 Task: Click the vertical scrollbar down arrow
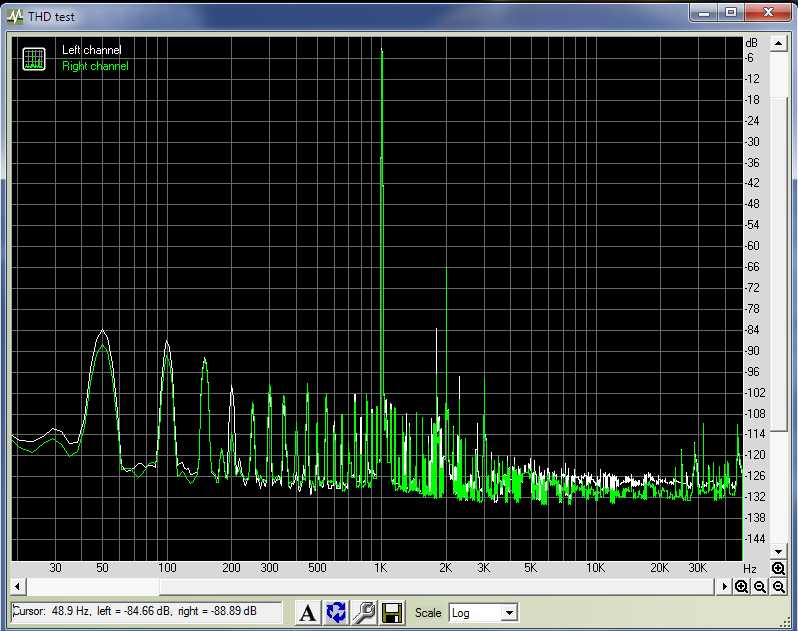(778, 552)
